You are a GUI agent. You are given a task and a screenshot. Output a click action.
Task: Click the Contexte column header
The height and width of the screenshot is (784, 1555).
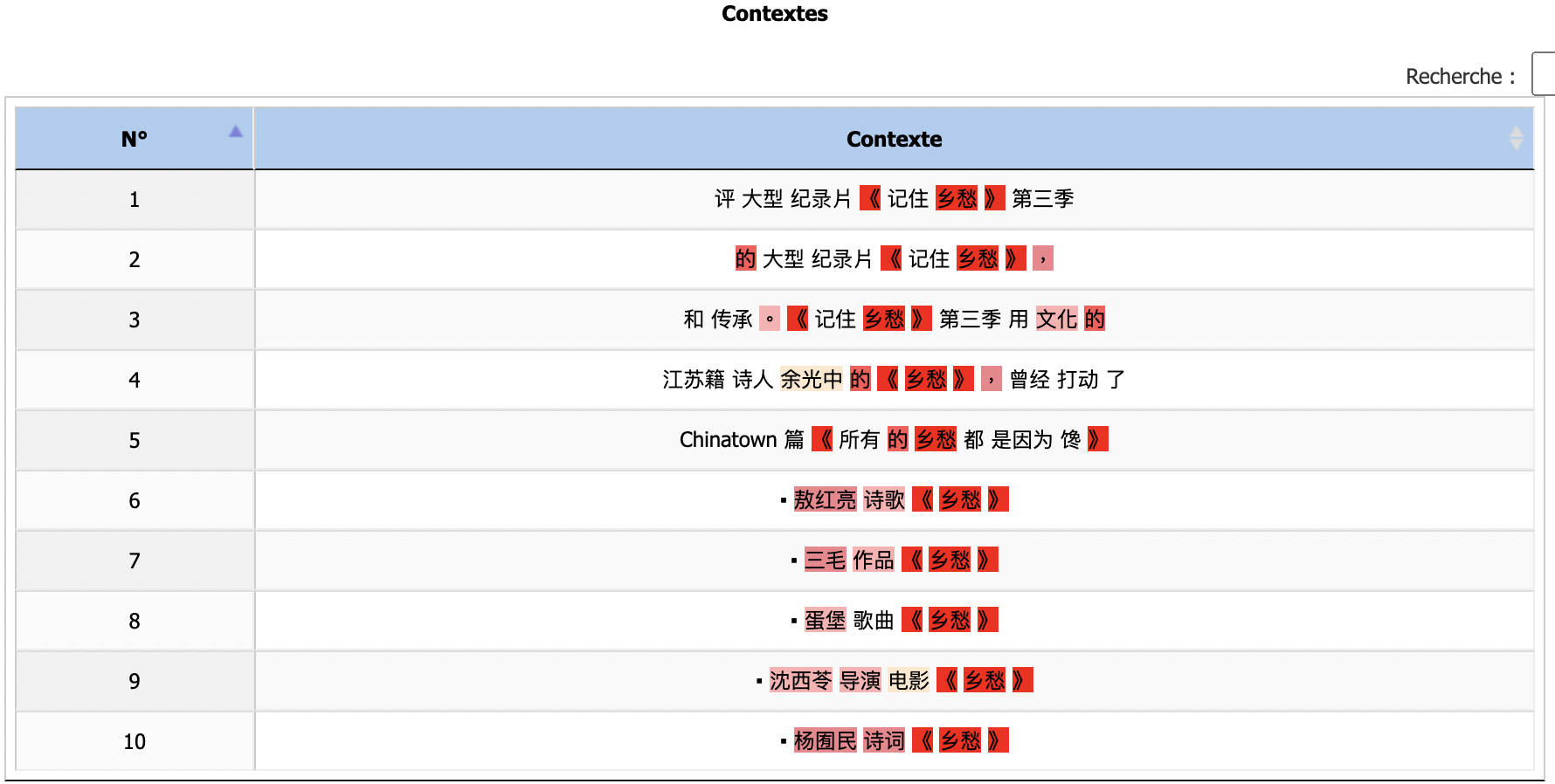894,139
